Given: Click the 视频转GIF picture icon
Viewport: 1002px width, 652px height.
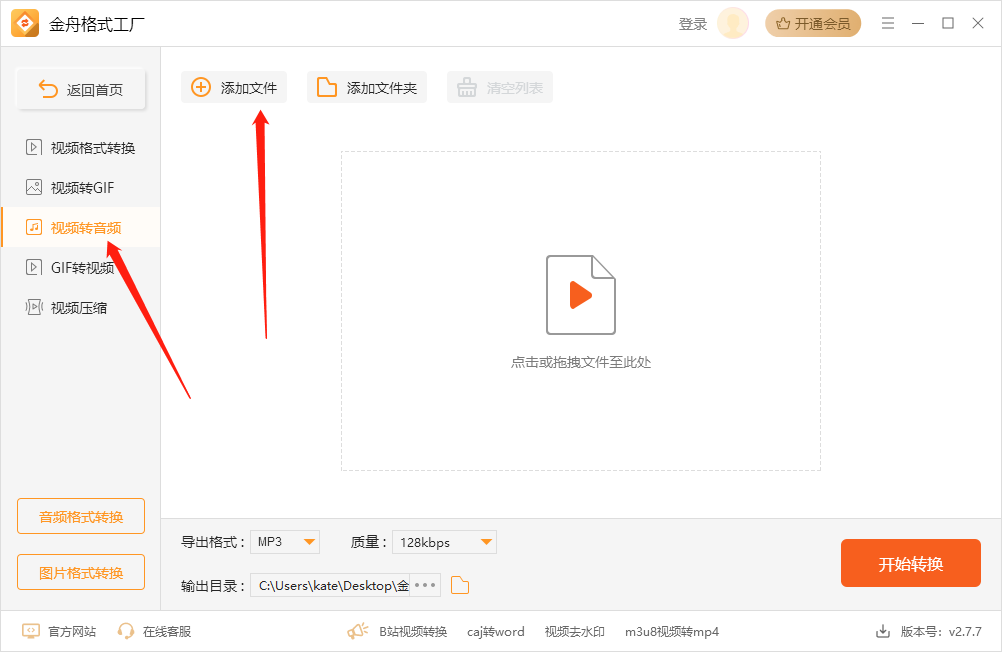Looking at the screenshot, I should (34, 187).
